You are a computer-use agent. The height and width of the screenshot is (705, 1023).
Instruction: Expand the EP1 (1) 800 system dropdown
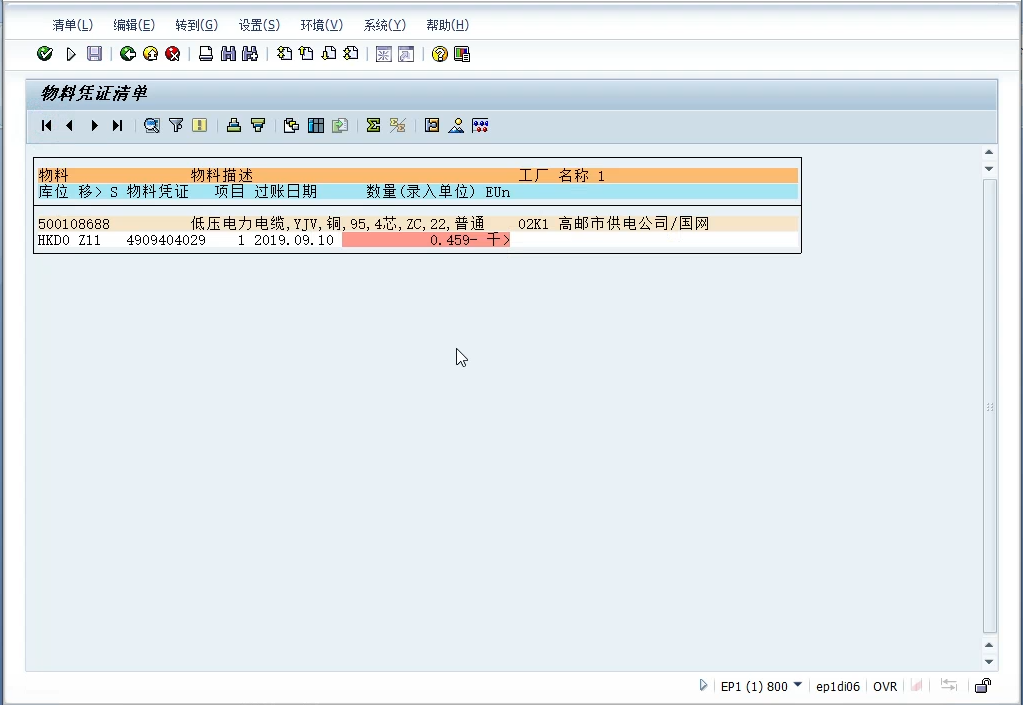[x=797, y=685]
